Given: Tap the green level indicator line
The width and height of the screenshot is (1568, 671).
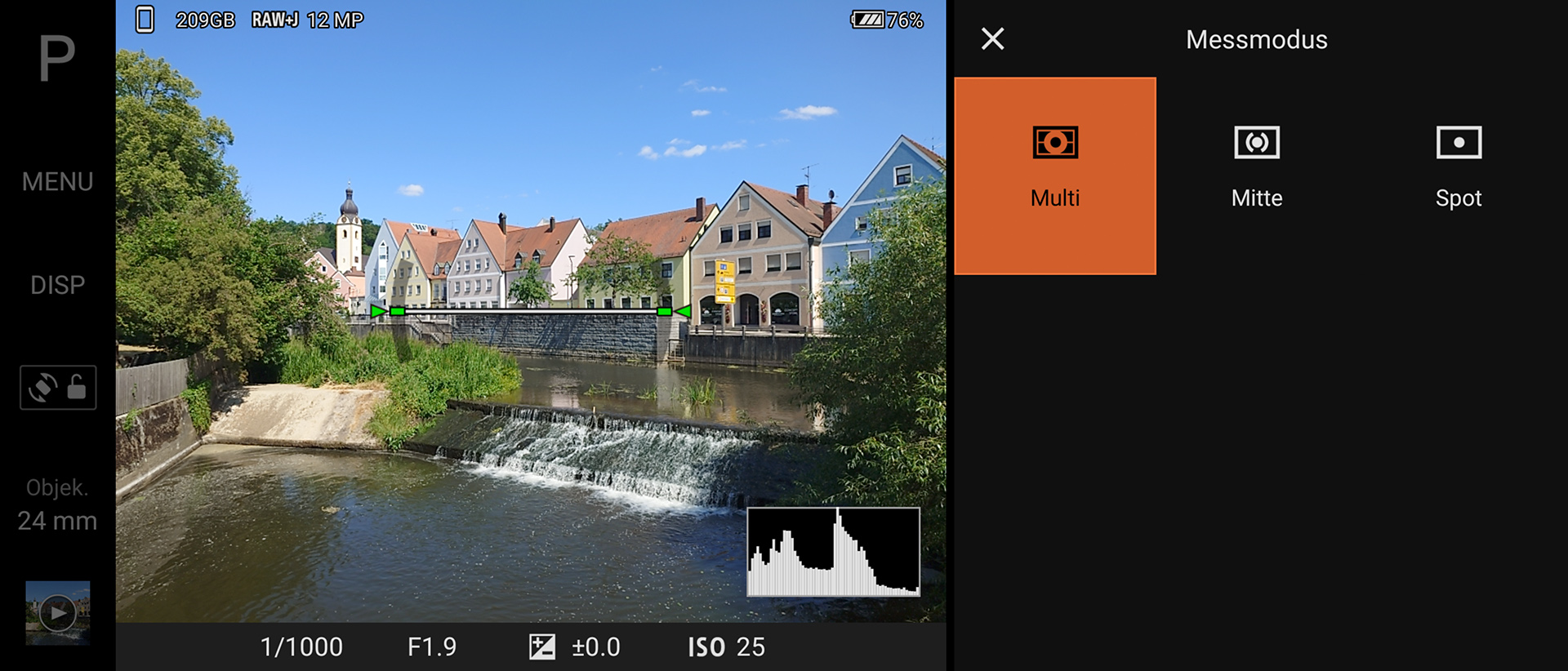Looking at the screenshot, I should click(531, 311).
